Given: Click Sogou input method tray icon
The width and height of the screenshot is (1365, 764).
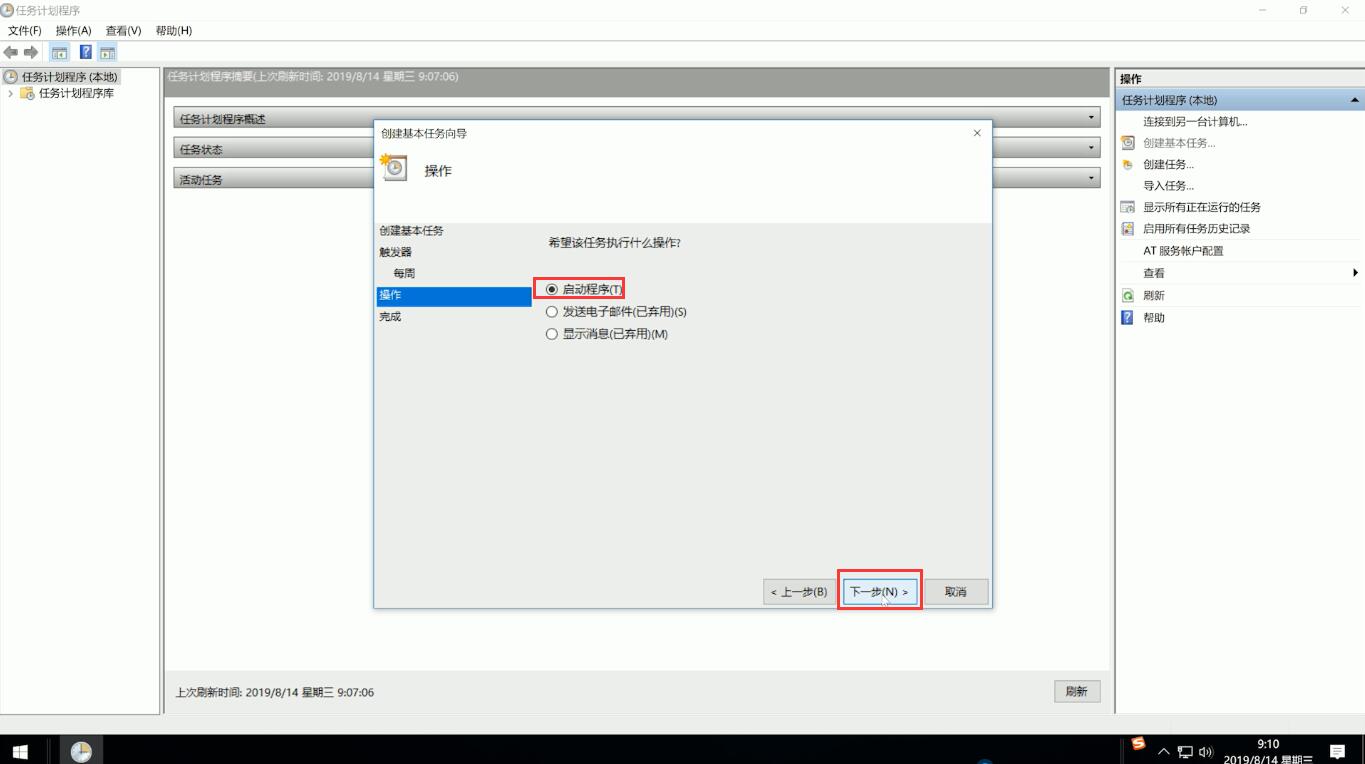Looking at the screenshot, I should click(1138, 744).
